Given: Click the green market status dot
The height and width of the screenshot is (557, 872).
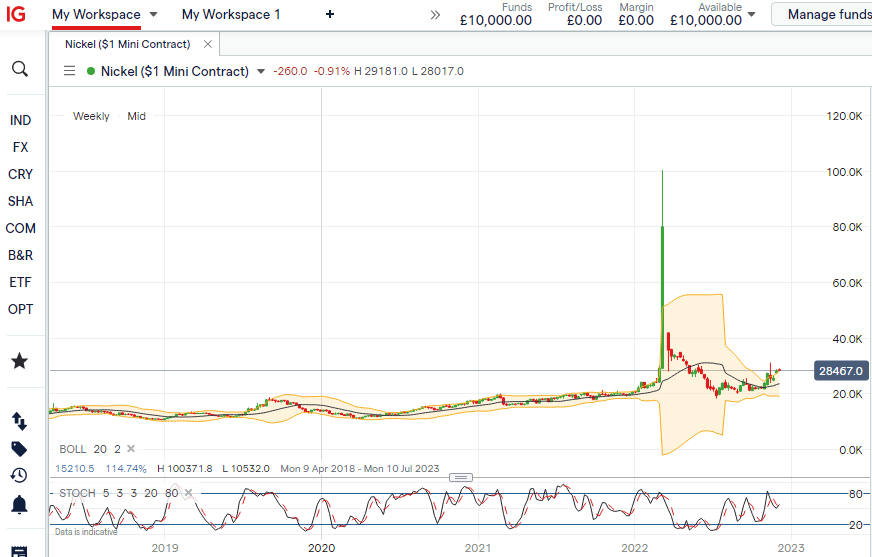Looking at the screenshot, I should (91, 71).
